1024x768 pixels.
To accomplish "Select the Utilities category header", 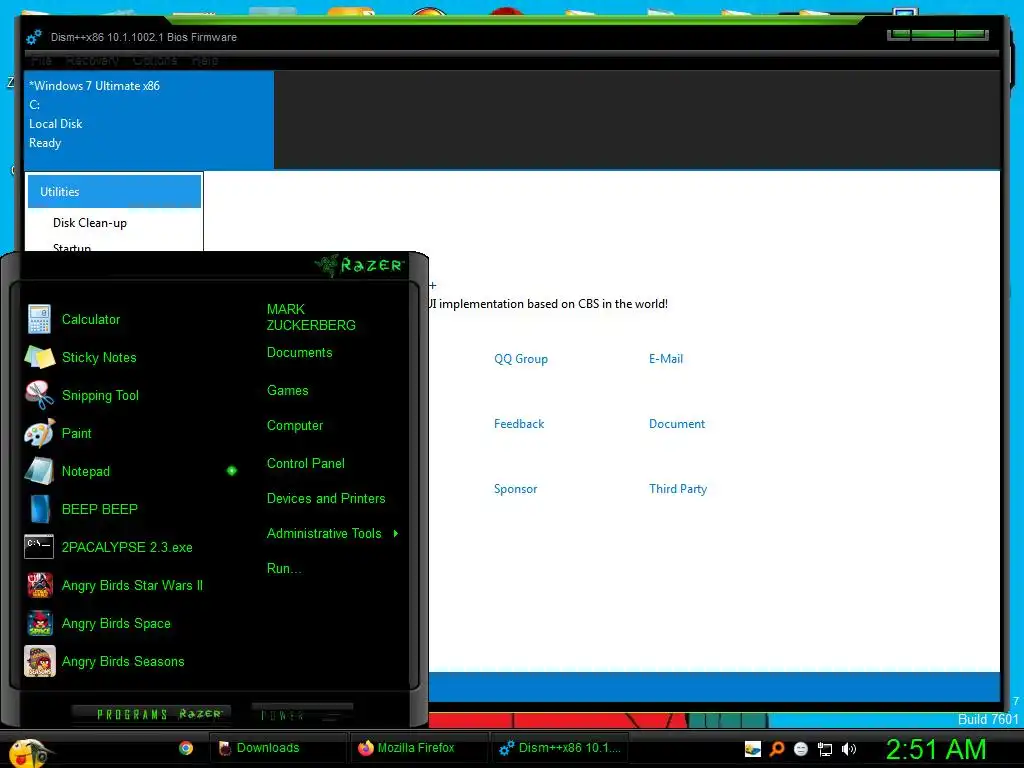I will pyautogui.click(x=114, y=191).
